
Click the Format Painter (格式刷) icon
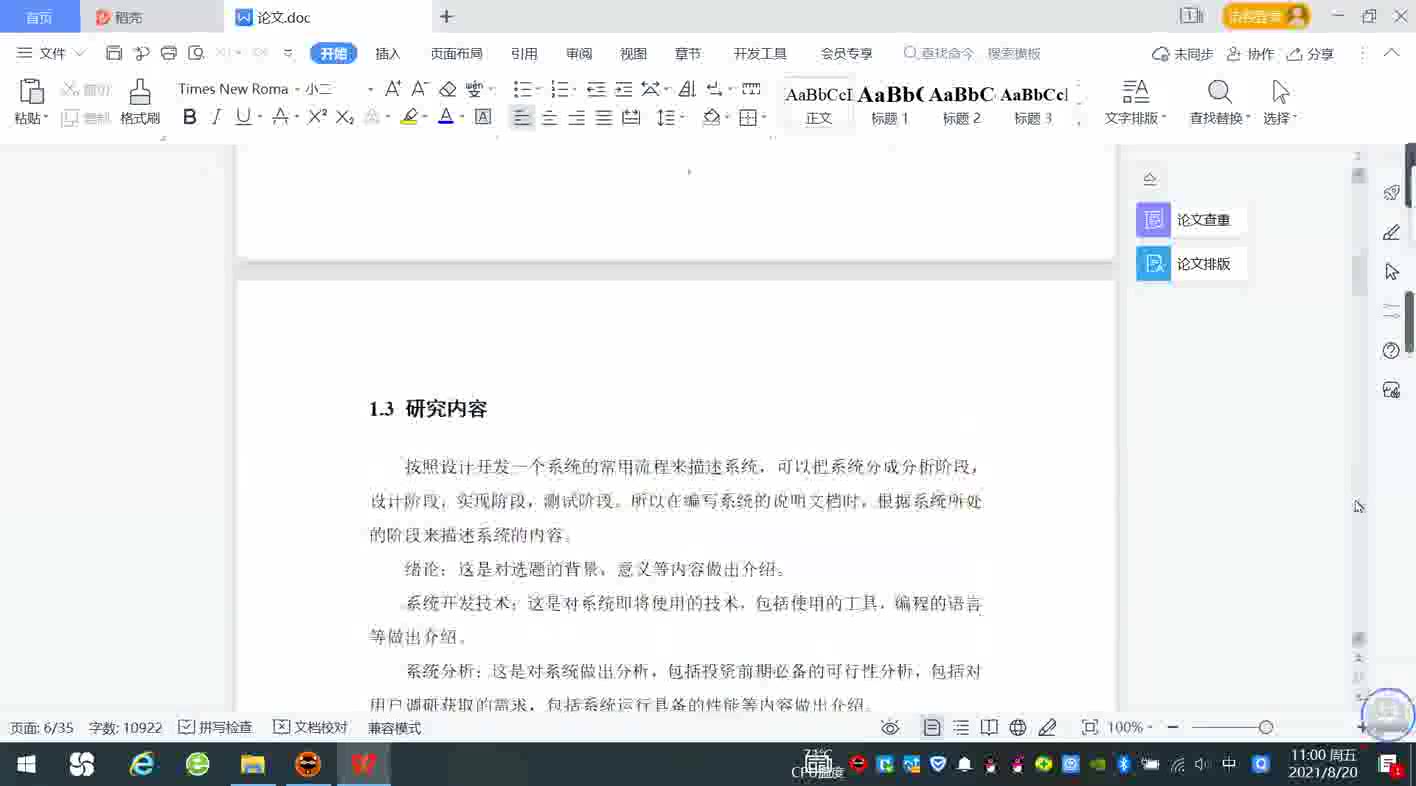pyautogui.click(x=140, y=102)
